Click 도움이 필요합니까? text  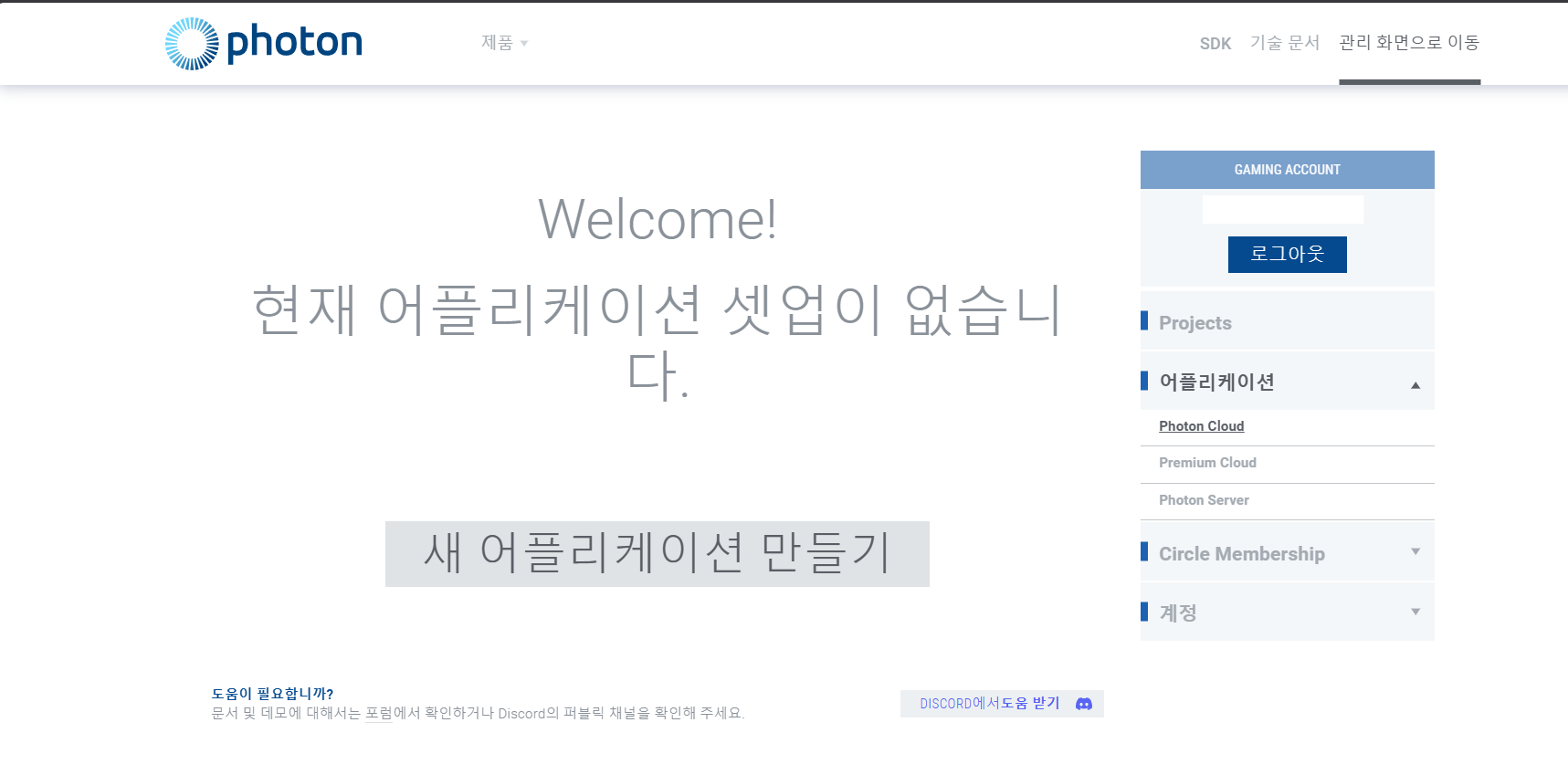(x=272, y=694)
